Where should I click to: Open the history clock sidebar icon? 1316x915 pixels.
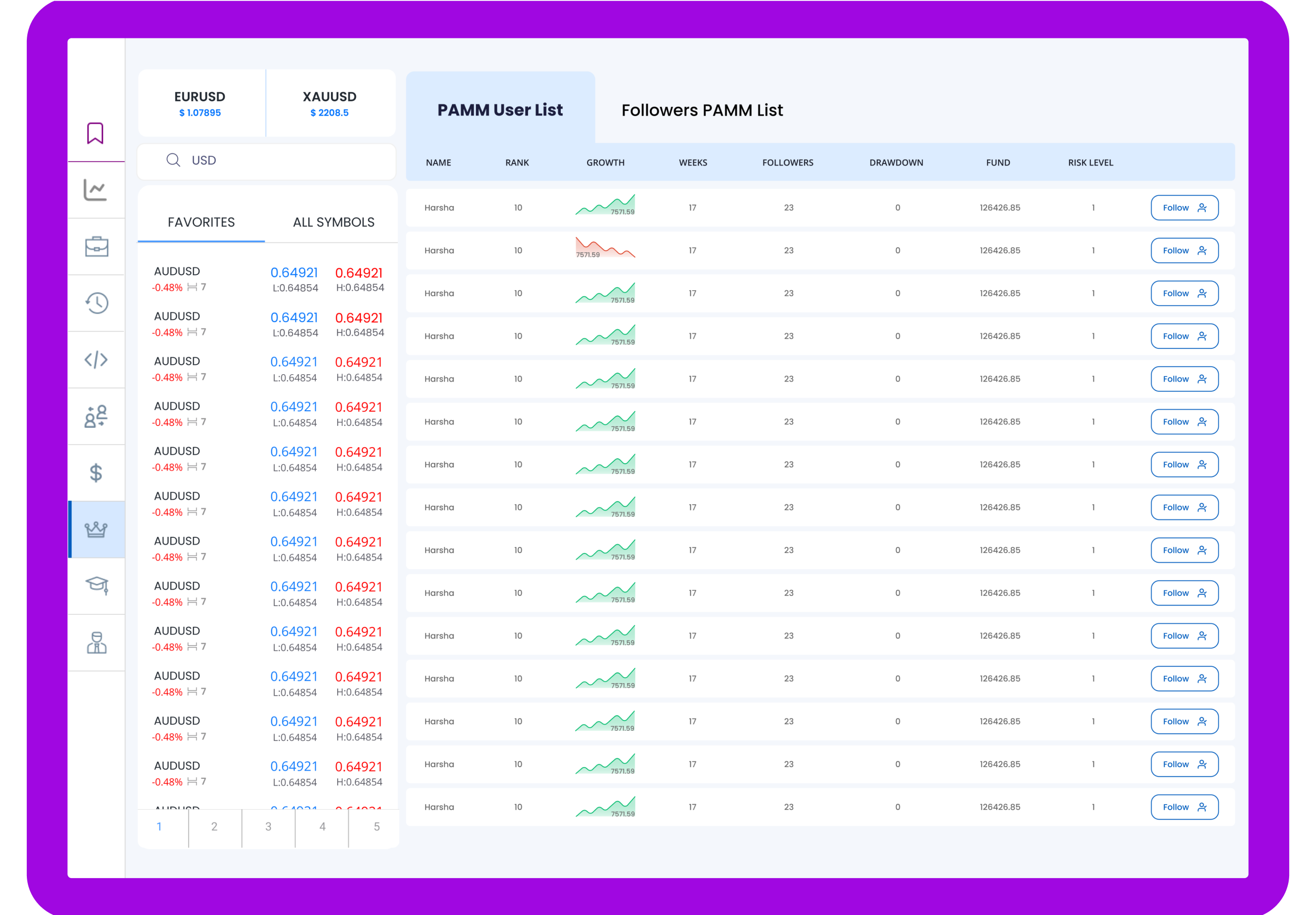point(96,303)
